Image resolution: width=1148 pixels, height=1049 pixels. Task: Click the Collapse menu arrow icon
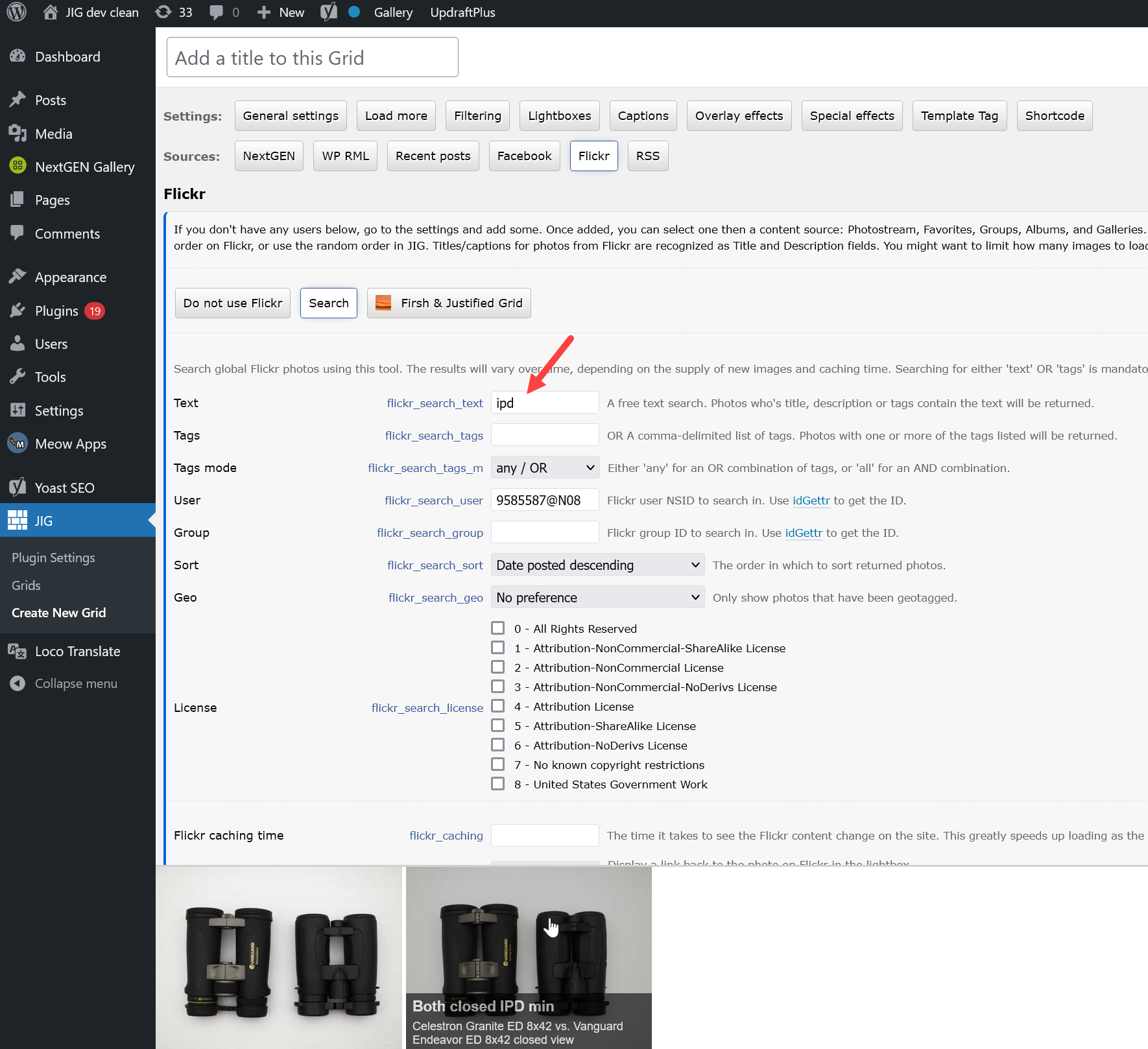(18, 683)
